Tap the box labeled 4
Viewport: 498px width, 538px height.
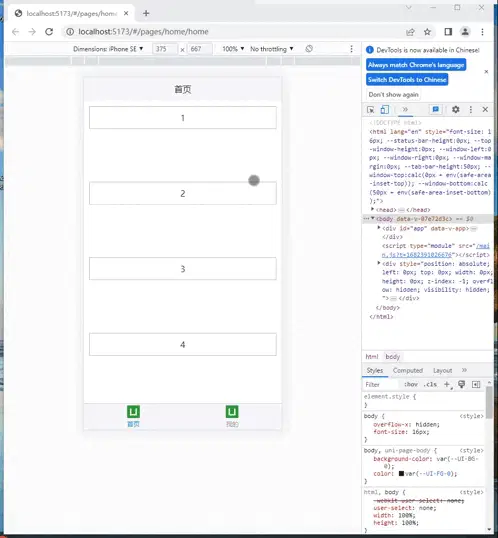click(183, 344)
